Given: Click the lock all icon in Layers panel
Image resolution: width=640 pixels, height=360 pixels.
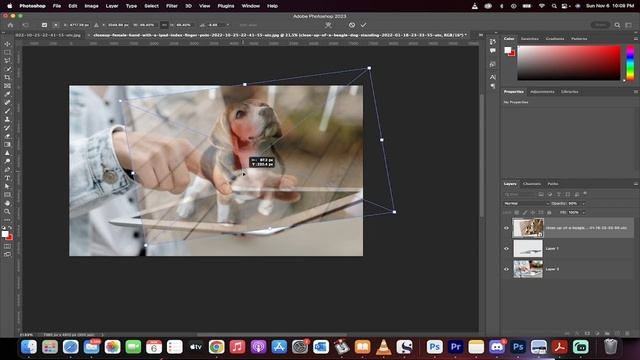Looking at the screenshot, I should tap(549, 213).
